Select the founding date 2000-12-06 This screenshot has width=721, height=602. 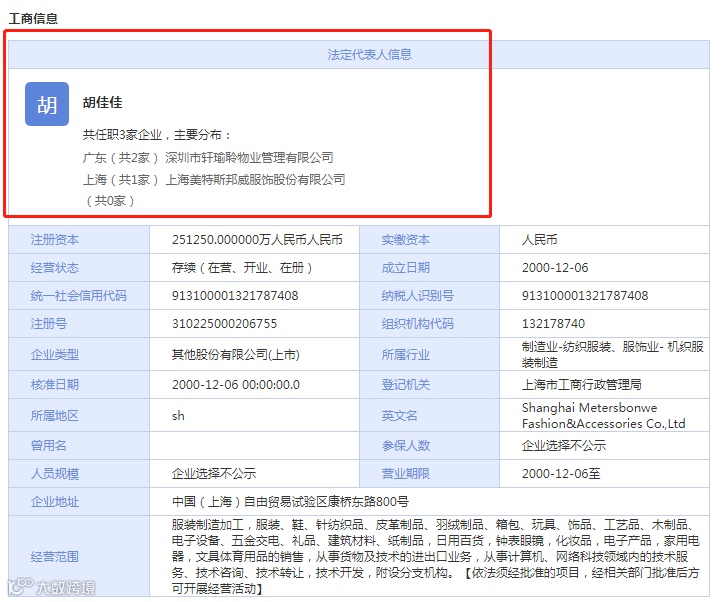[555, 268]
